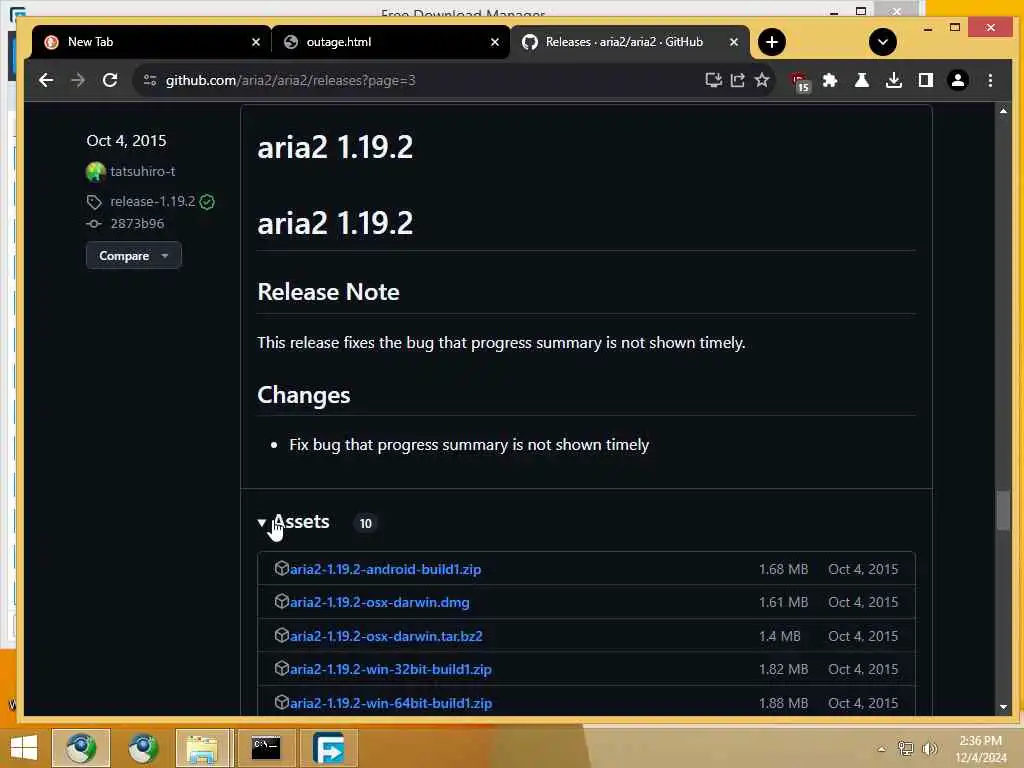Click scrollbar down arrow
Viewport: 1024px width, 768px height.
[x=1003, y=707]
